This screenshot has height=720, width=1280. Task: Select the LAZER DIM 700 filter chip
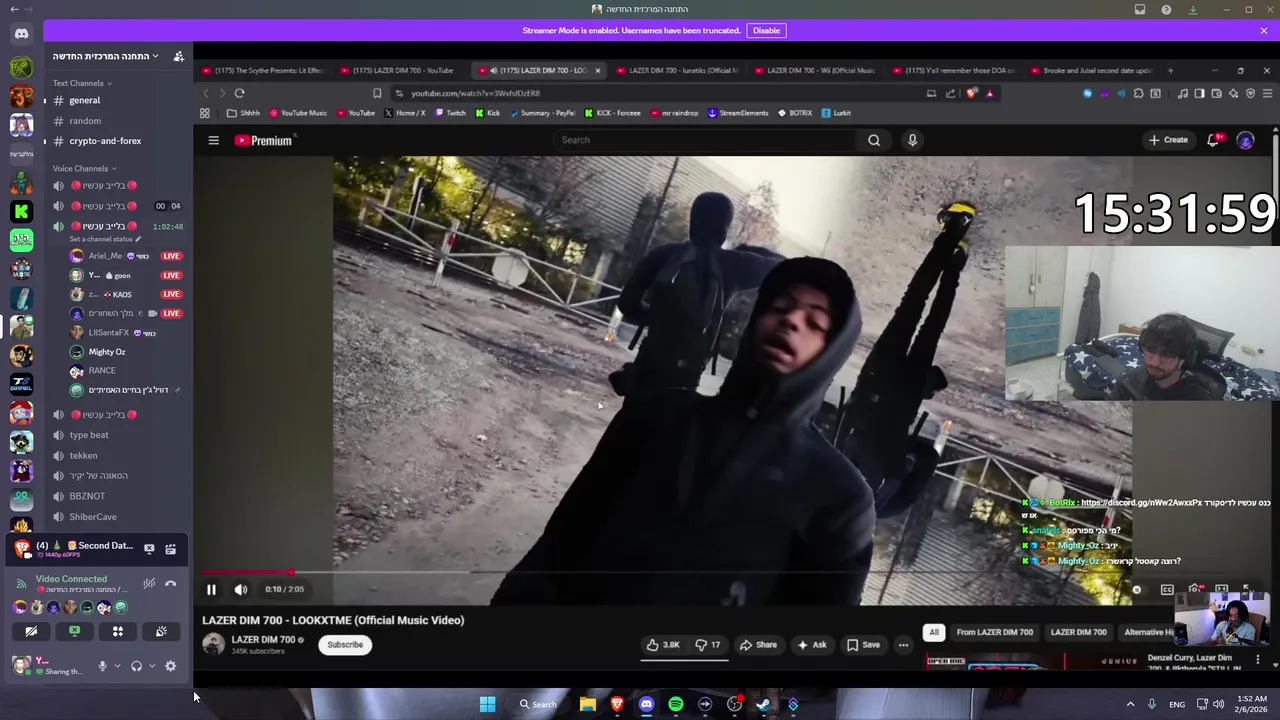click(x=1078, y=632)
